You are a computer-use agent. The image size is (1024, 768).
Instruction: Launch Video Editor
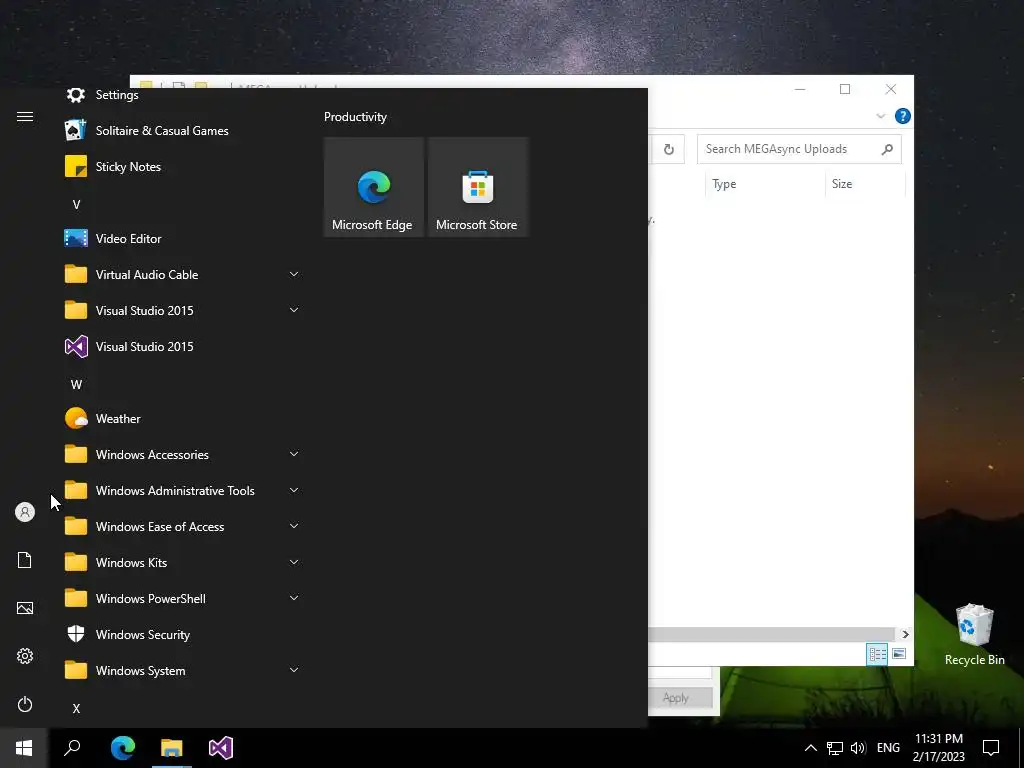pos(181,238)
